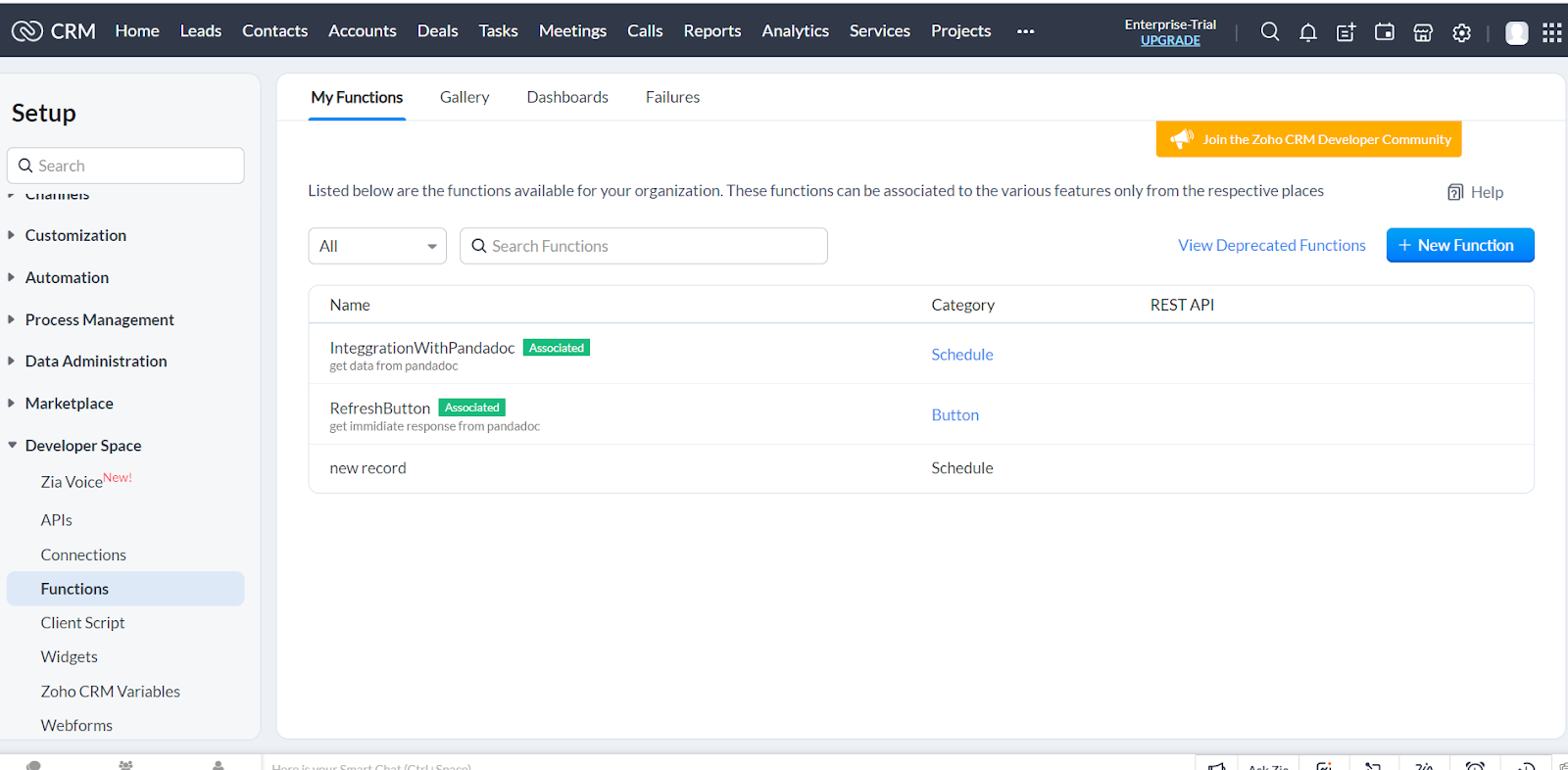The height and width of the screenshot is (770, 1568).
Task: Open the apps grid launcher
Action: click(x=1552, y=32)
